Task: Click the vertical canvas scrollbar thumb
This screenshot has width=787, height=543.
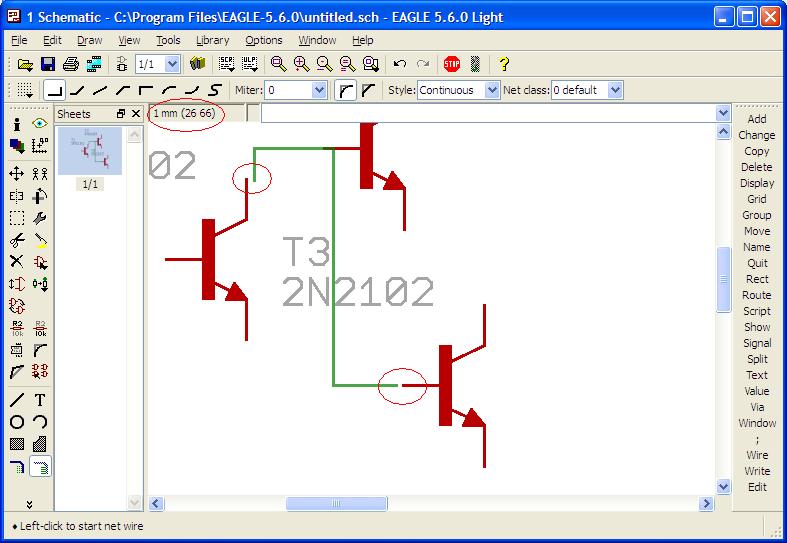Action: tap(723, 280)
